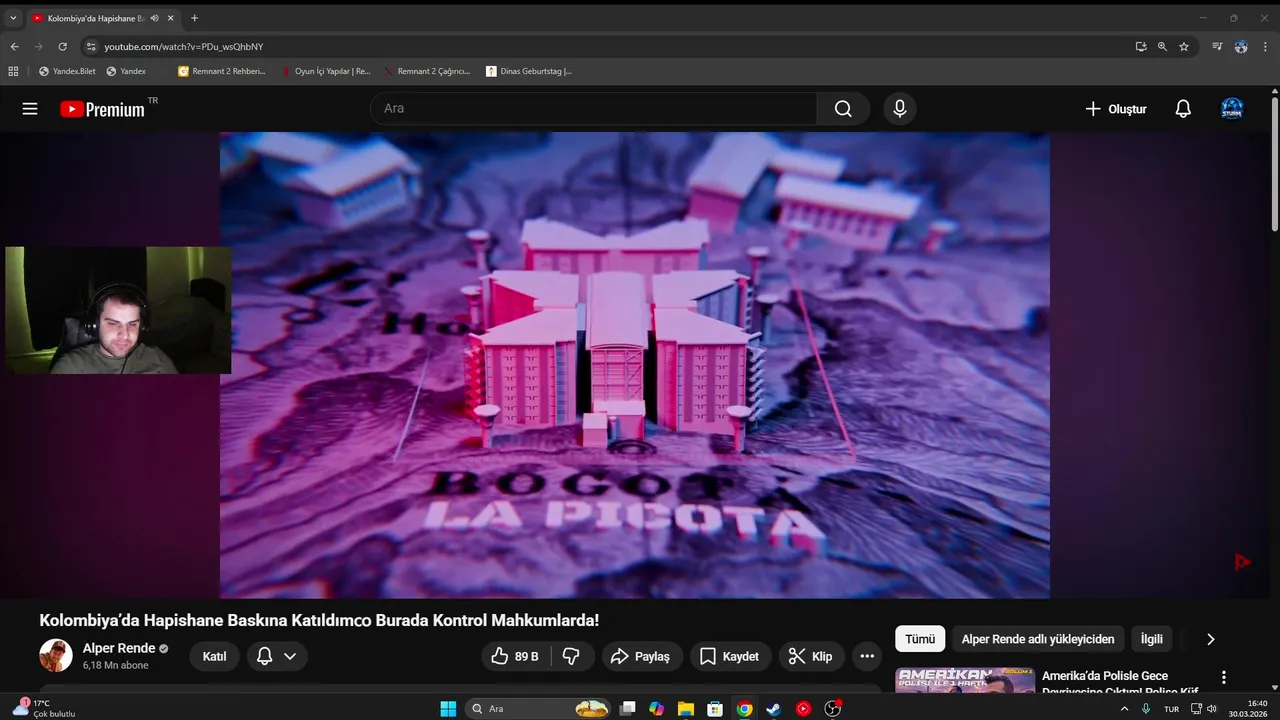Open Yandex bookmark

click(x=126, y=71)
